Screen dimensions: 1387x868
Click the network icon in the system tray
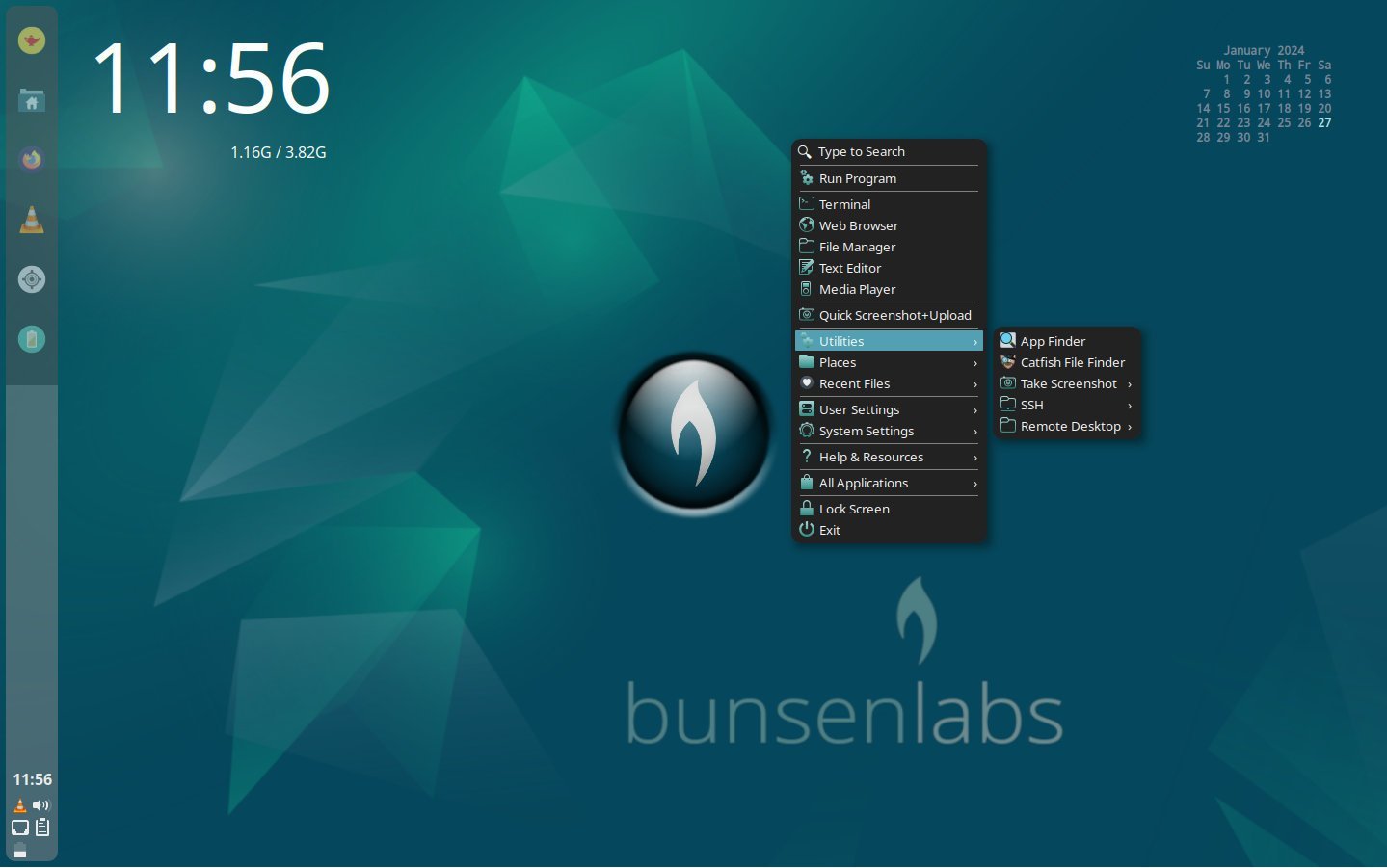coord(18,827)
